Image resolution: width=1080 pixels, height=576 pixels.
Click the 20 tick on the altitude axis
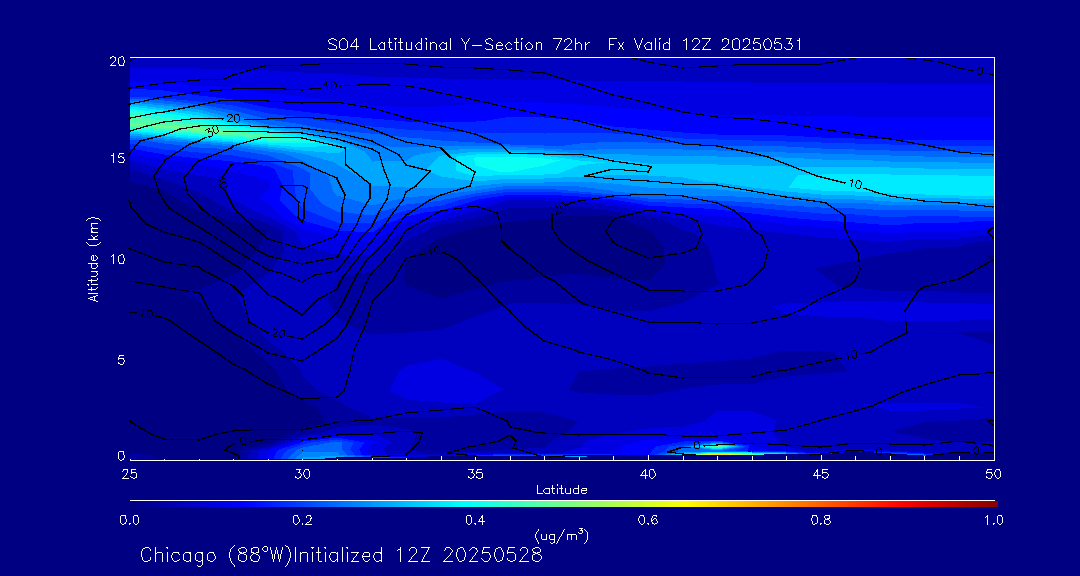[115, 61]
